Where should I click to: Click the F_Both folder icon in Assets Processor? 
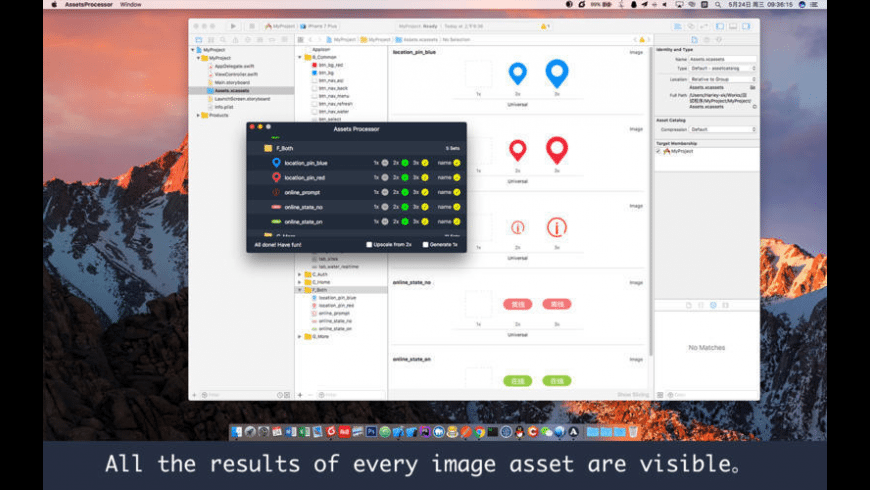click(268, 148)
